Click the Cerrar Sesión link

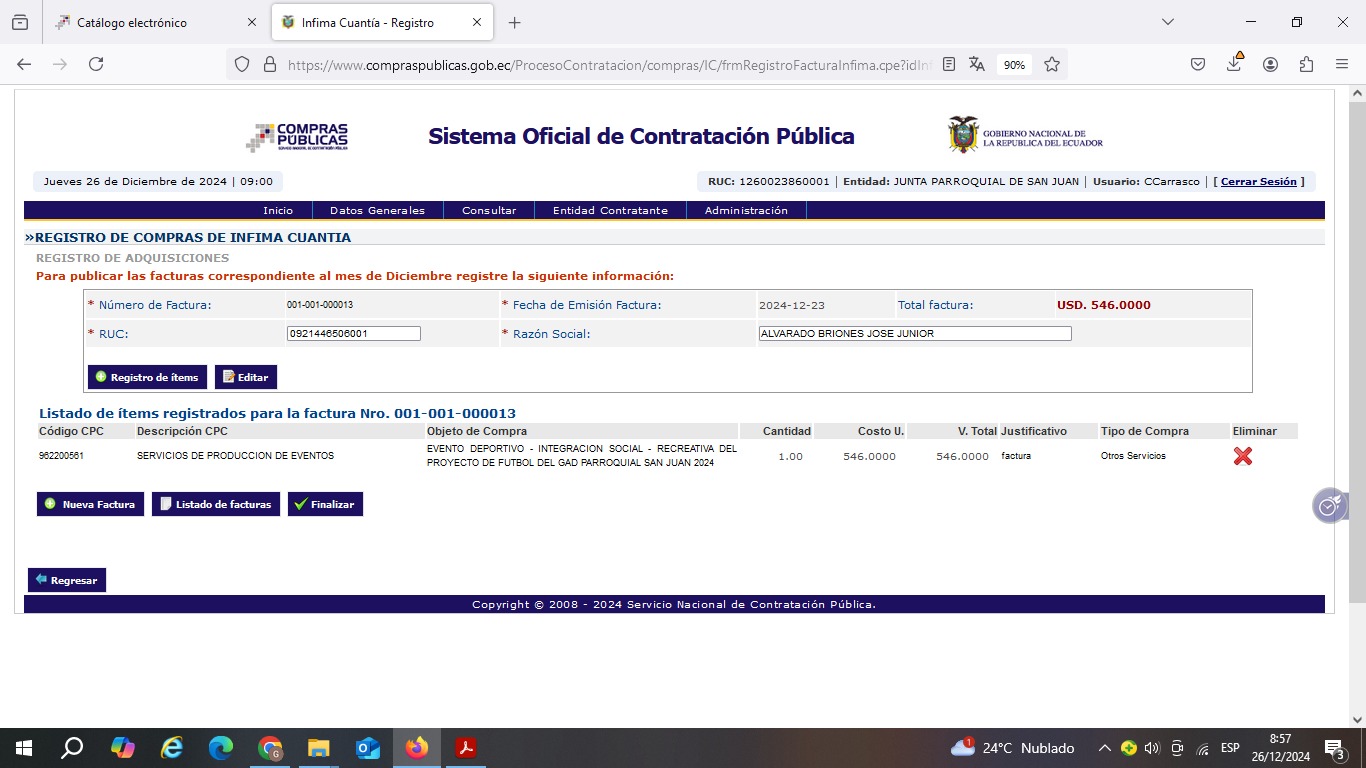[1258, 182]
